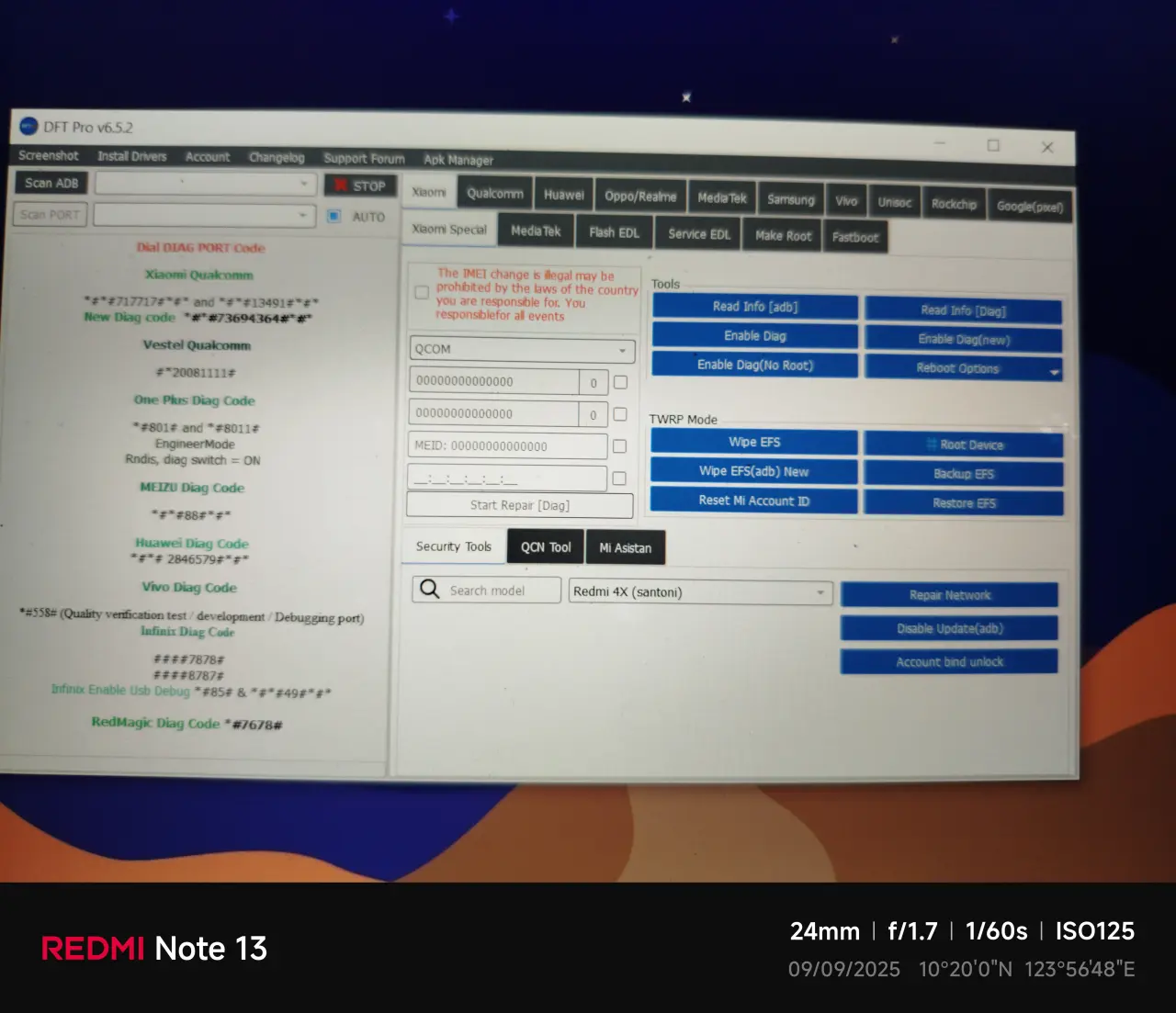Image resolution: width=1176 pixels, height=1013 pixels.
Task: Switch to the top MediaTek brand tab
Action: click(722, 197)
